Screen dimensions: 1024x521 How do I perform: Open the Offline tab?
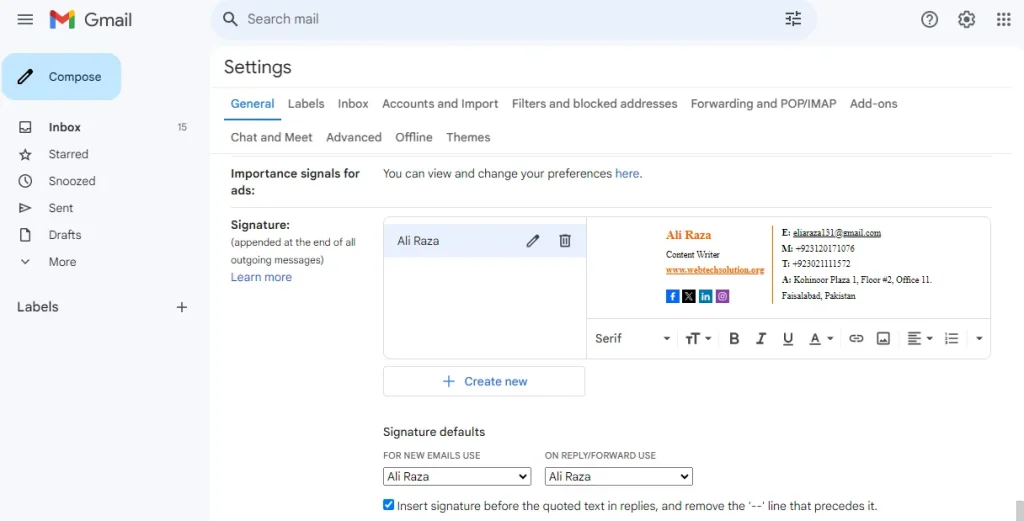point(413,137)
